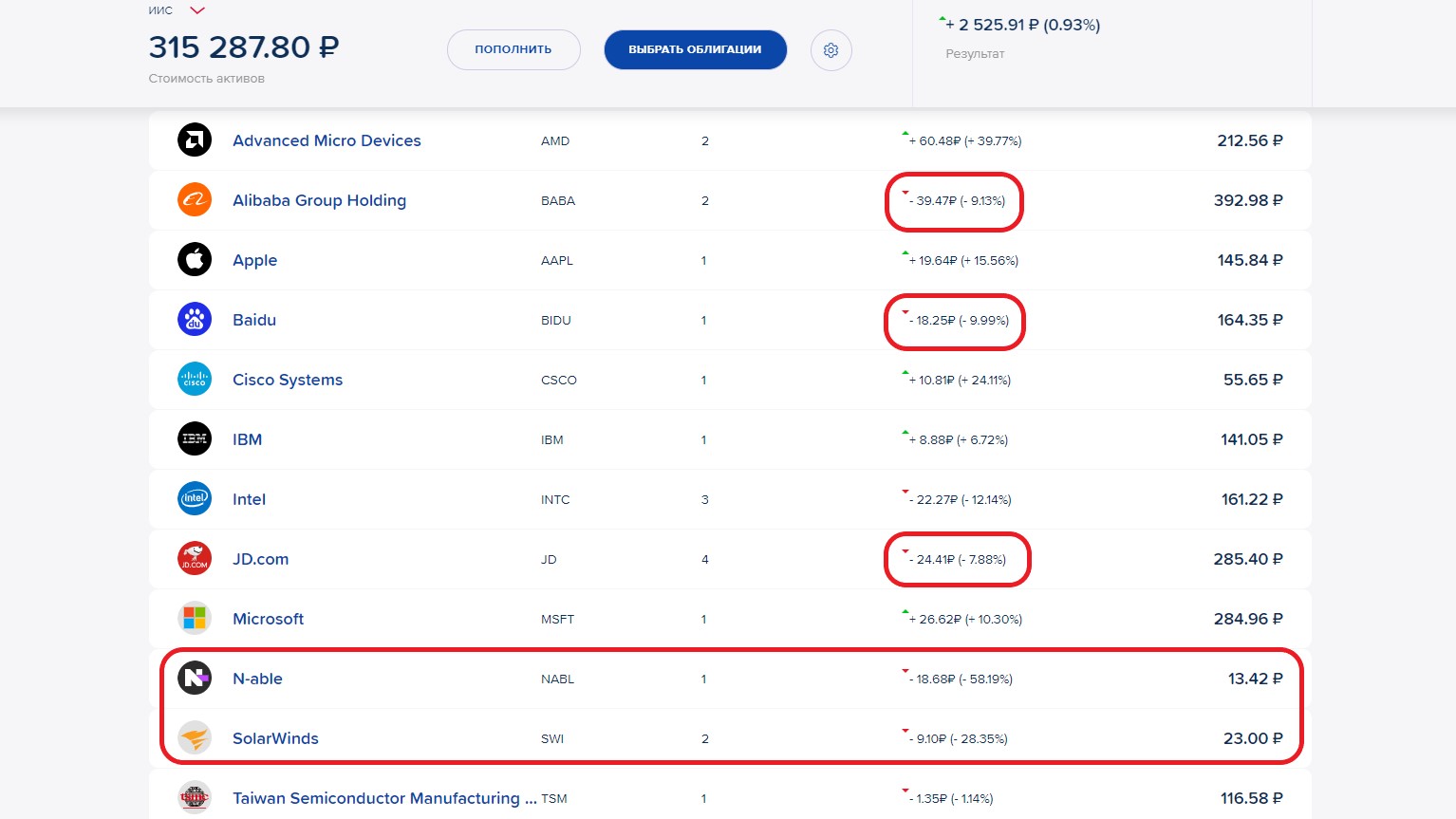Select the INTC ticker text
The image size is (1456, 819).
coord(555,500)
